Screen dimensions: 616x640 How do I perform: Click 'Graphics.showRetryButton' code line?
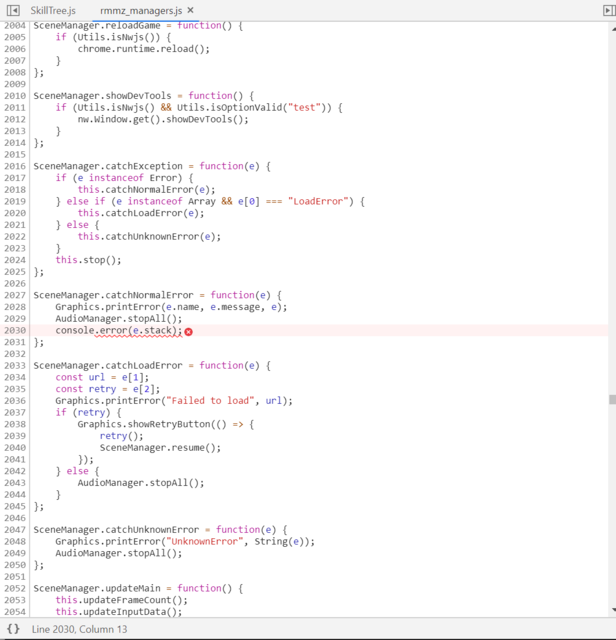coord(166,424)
